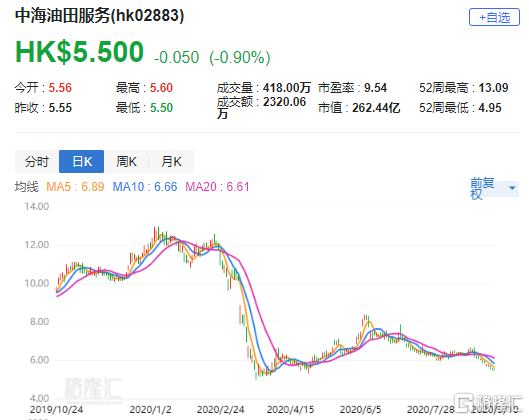This screenshot has width=529, height=420.
Task: Click the 2019/10/24 date on the x-axis
Action: [x=56, y=410]
